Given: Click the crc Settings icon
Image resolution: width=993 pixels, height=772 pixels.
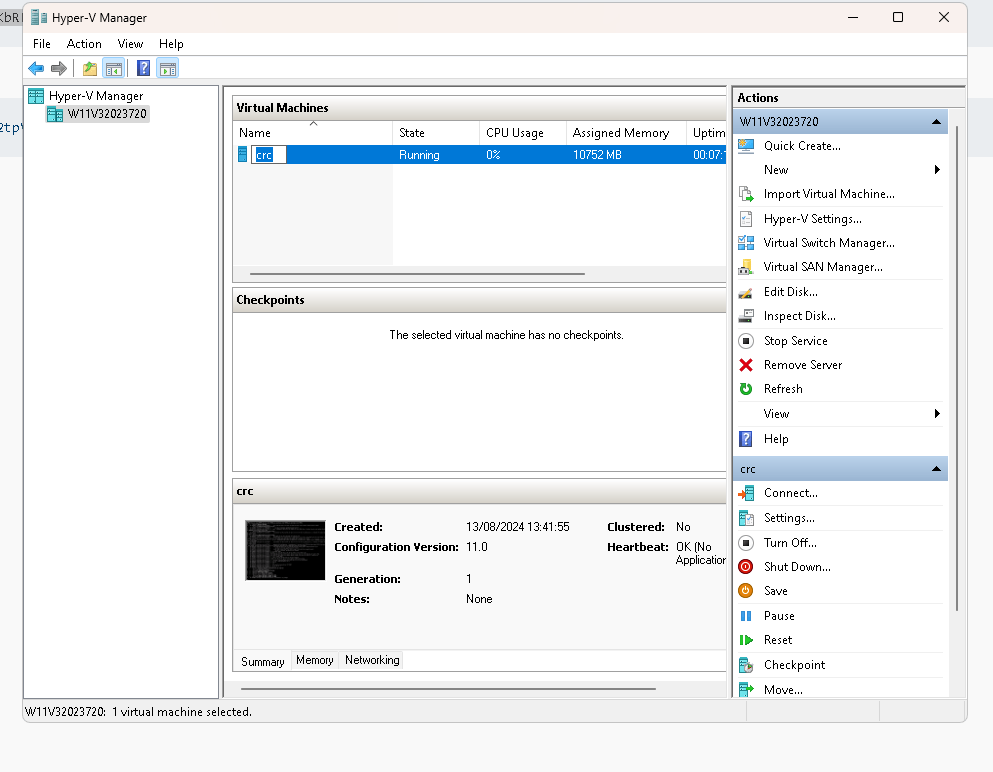Looking at the screenshot, I should (746, 518).
